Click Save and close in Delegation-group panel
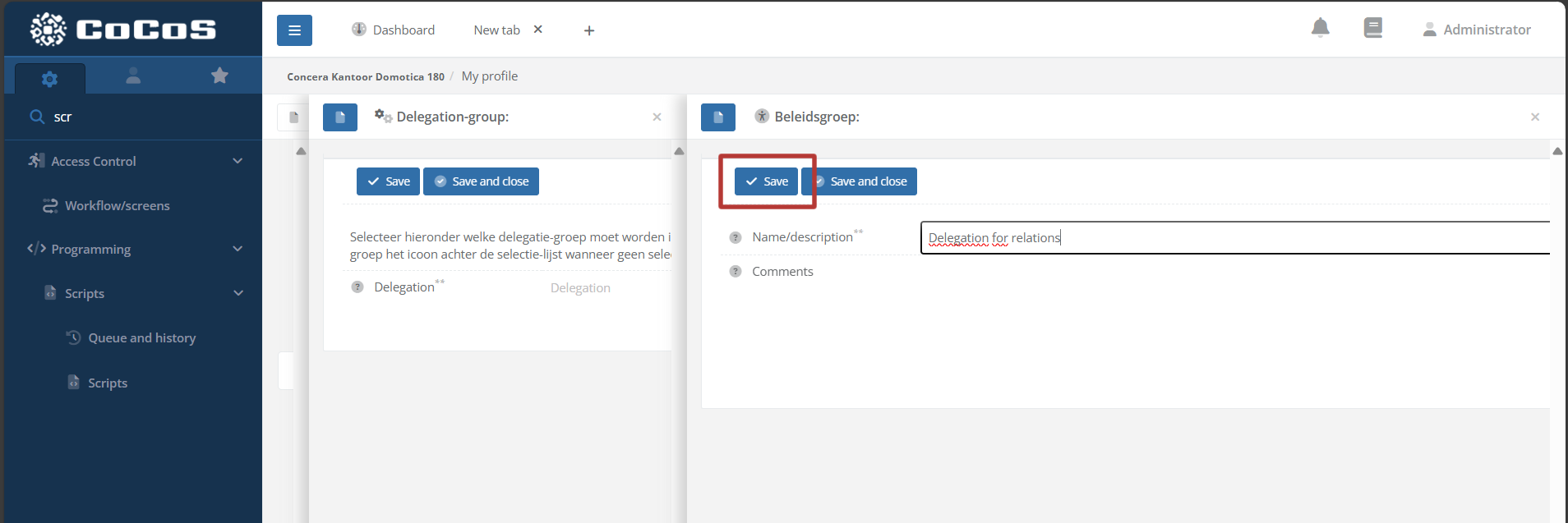The image size is (1568, 523). point(481,181)
